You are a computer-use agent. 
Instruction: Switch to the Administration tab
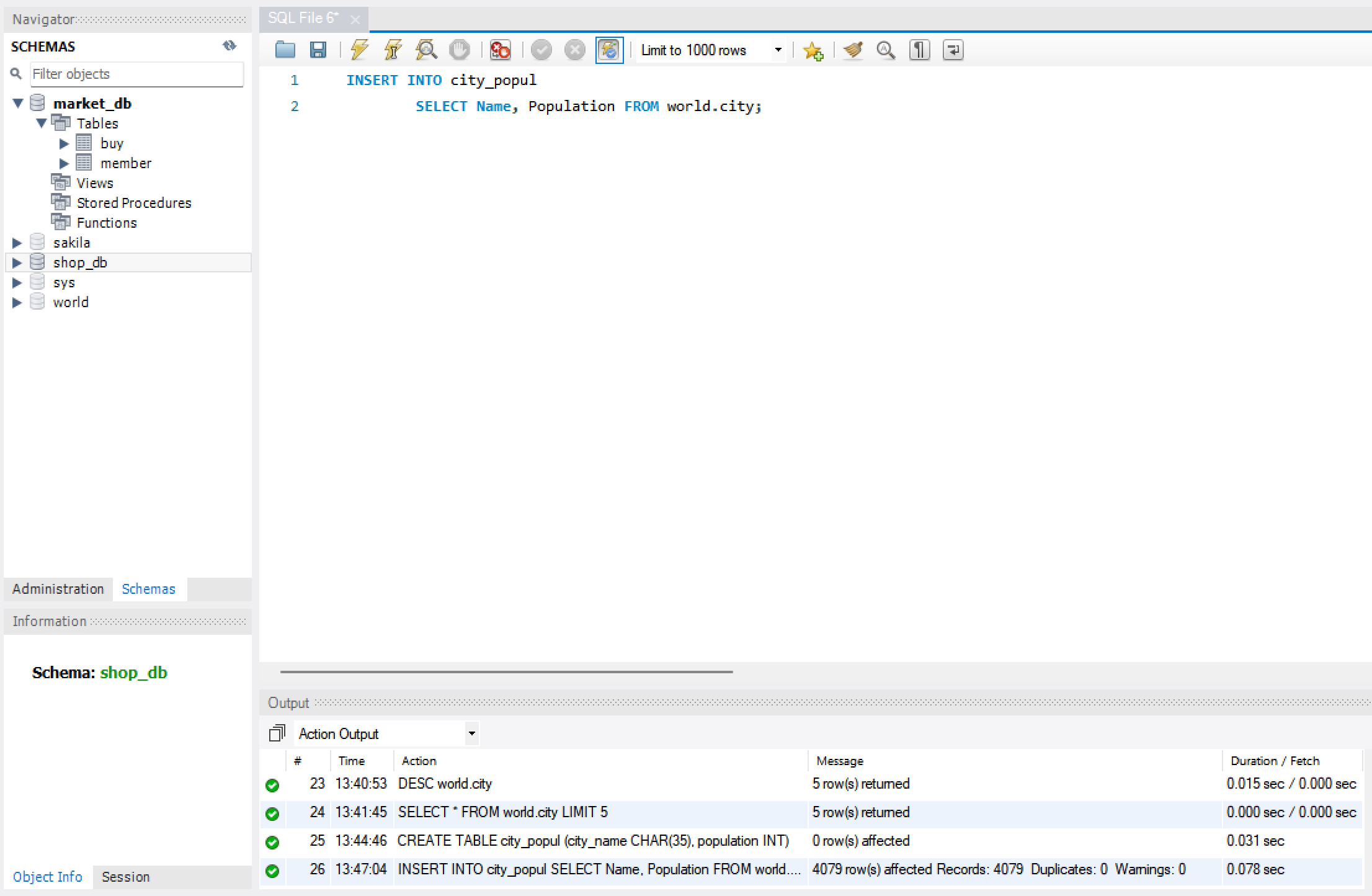(58, 589)
